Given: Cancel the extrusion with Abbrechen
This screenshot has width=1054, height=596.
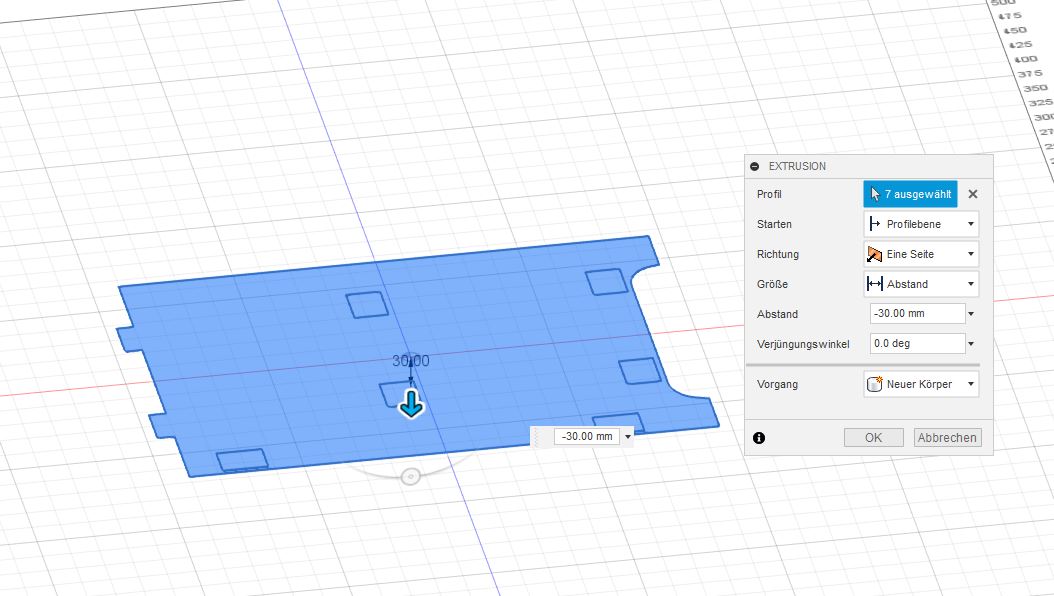Looking at the screenshot, I should [x=947, y=437].
